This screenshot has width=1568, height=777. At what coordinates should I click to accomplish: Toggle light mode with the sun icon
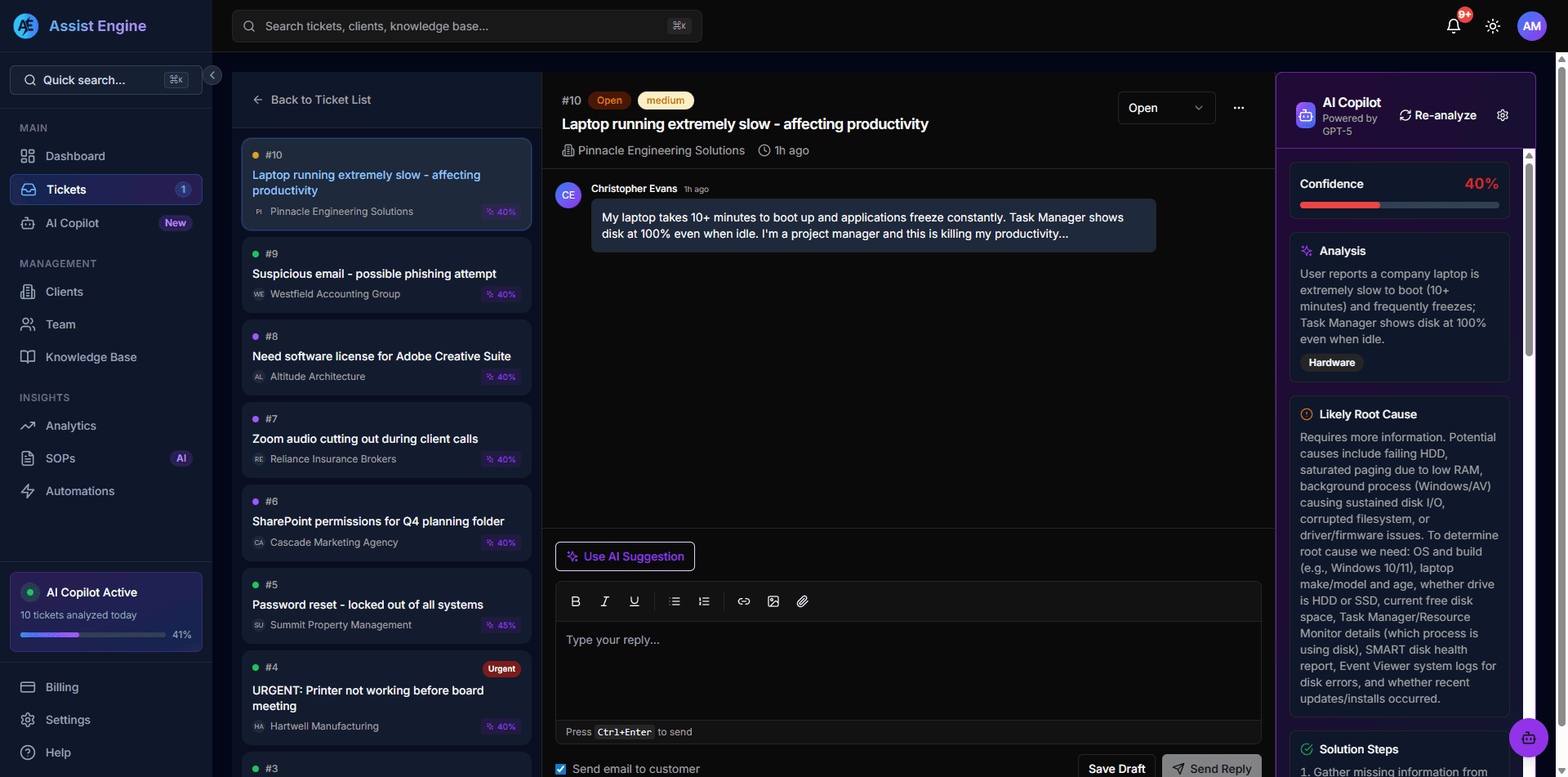point(1493,25)
